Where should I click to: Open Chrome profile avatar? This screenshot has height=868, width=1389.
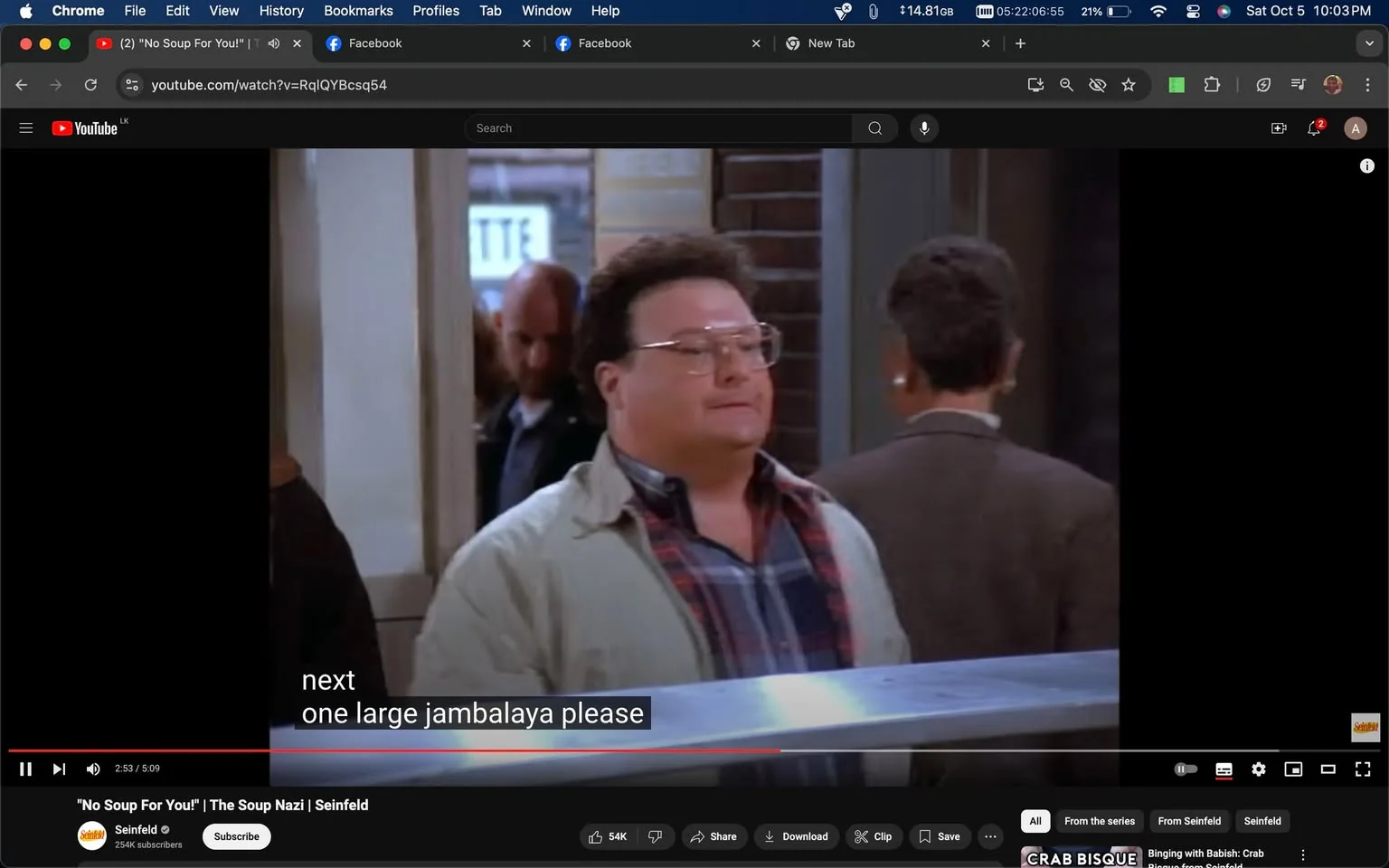coord(1333,85)
